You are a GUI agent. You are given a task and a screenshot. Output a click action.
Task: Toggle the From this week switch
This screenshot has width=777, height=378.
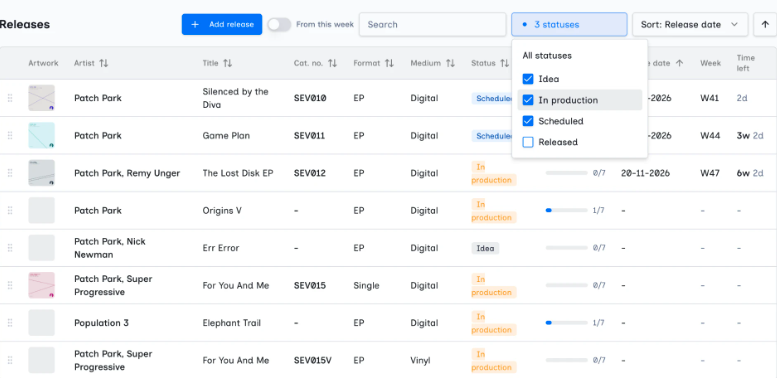pos(279,24)
